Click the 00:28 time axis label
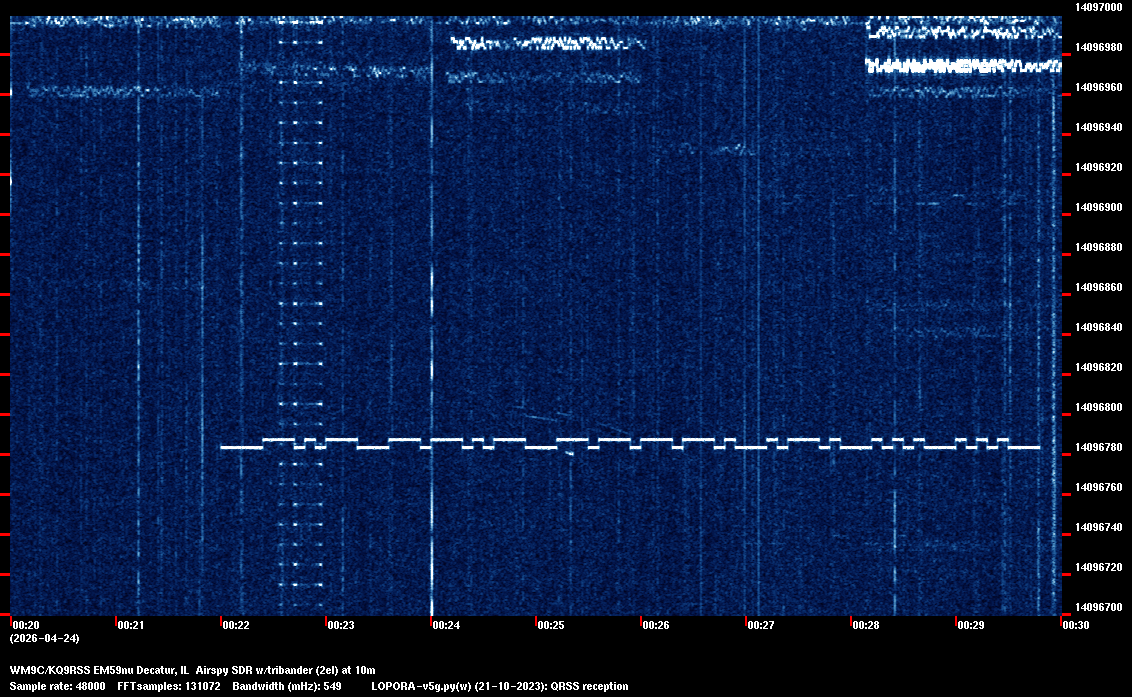The width and height of the screenshot is (1132, 697). pyautogui.click(x=866, y=625)
